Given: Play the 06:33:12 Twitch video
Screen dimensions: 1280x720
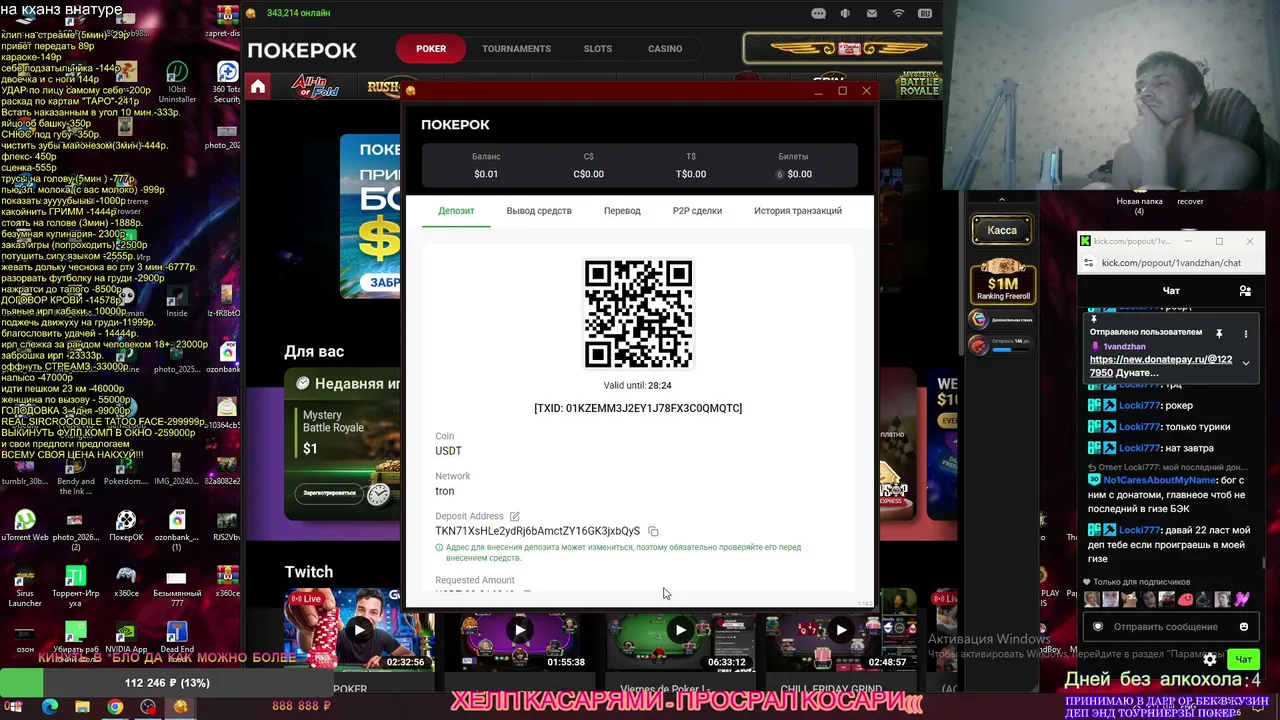Looking at the screenshot, I should click(680, 630).
